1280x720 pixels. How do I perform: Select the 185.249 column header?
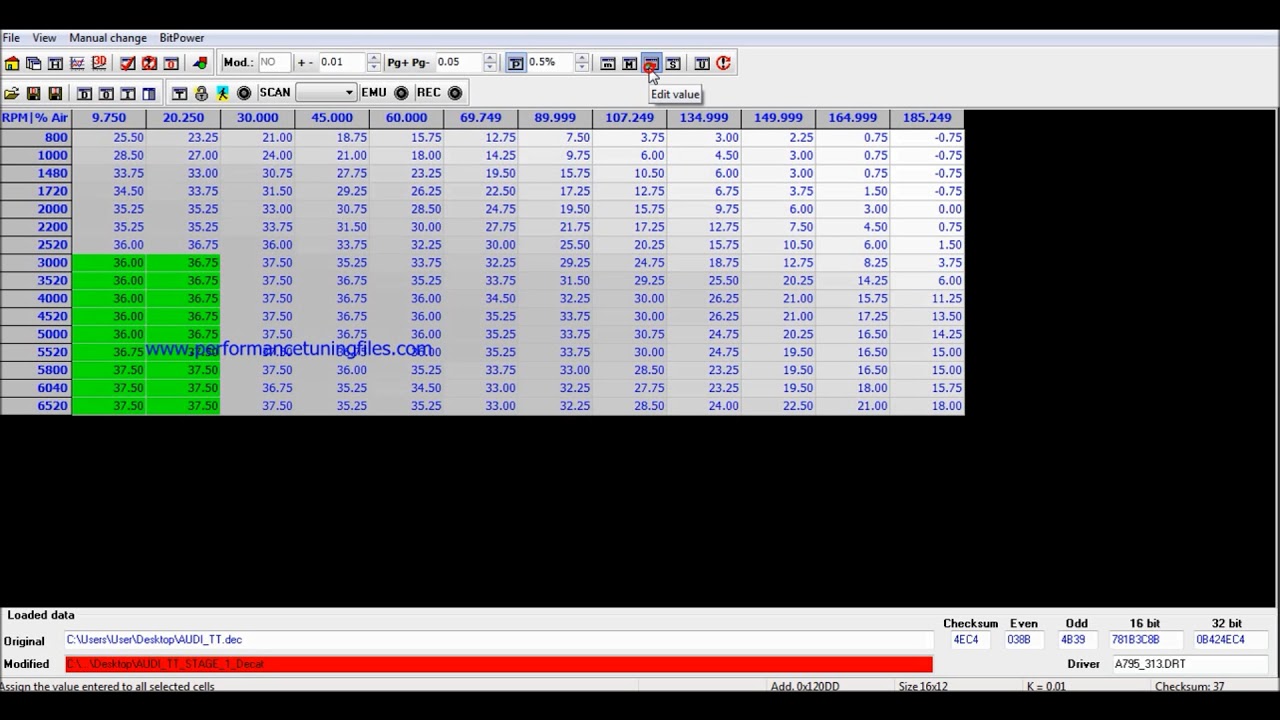click(x=927, y=118)
